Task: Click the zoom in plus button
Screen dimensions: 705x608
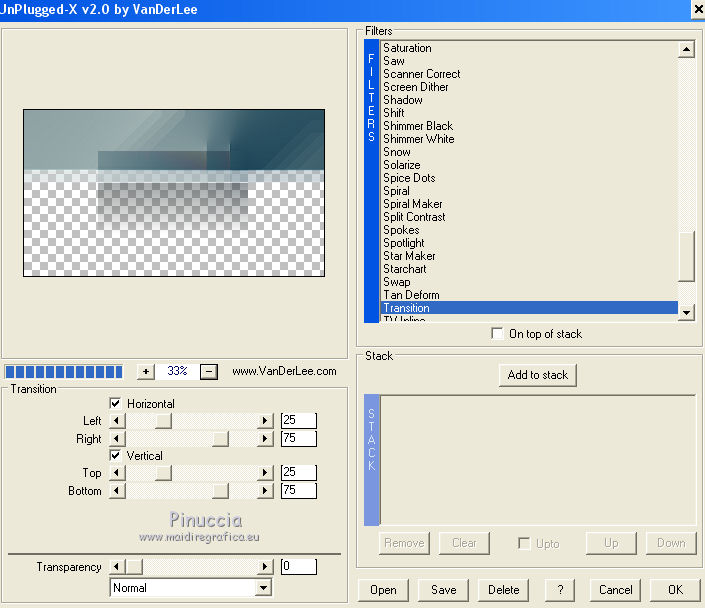Action: point(146,371)
